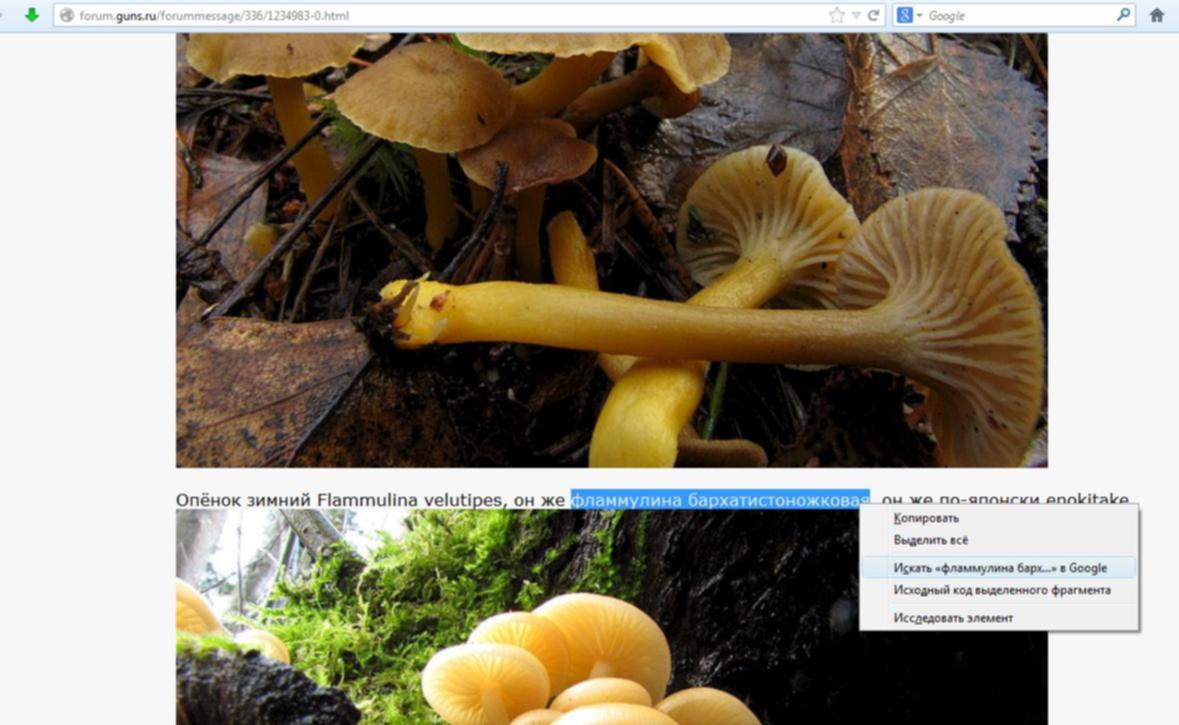
Task: Choose Копировать from the context menu
Action: point(926,518)
